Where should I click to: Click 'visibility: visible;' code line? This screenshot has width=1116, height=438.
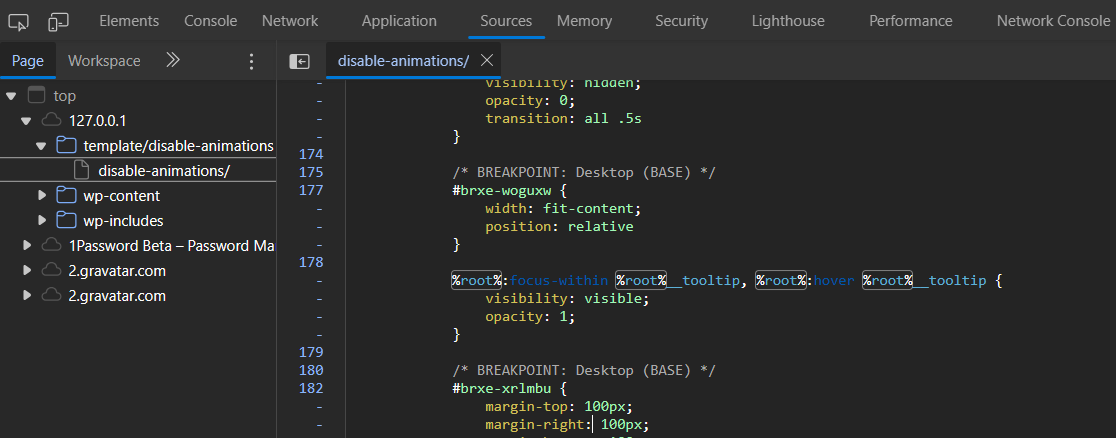click(x=568, y=298)
